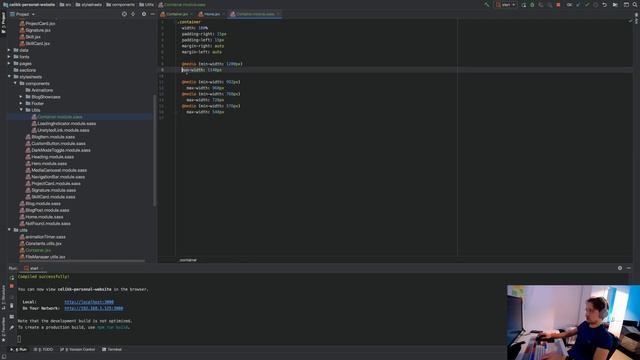The image size is (640, 360).
Task: Open the Project view selector dropdown
Action: pyautogui.click(x=22, y=14)
